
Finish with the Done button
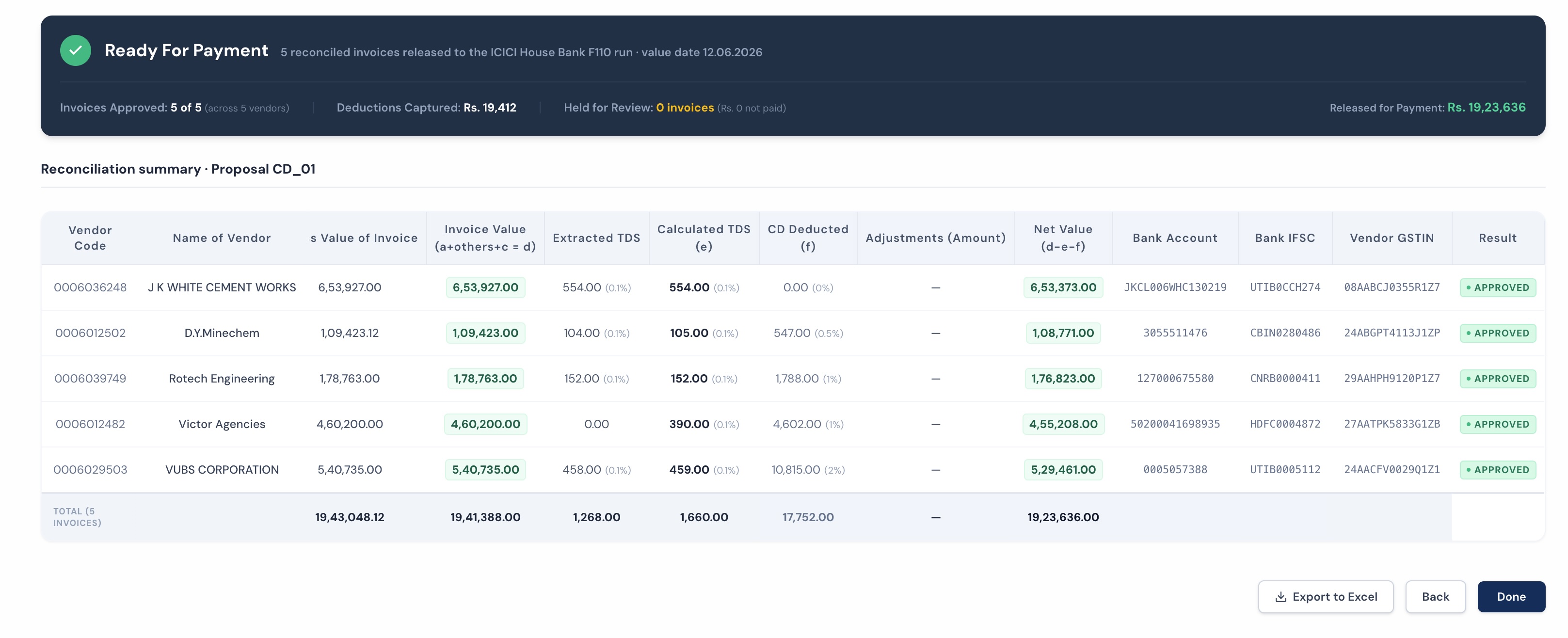click(x=1511, y=597)
